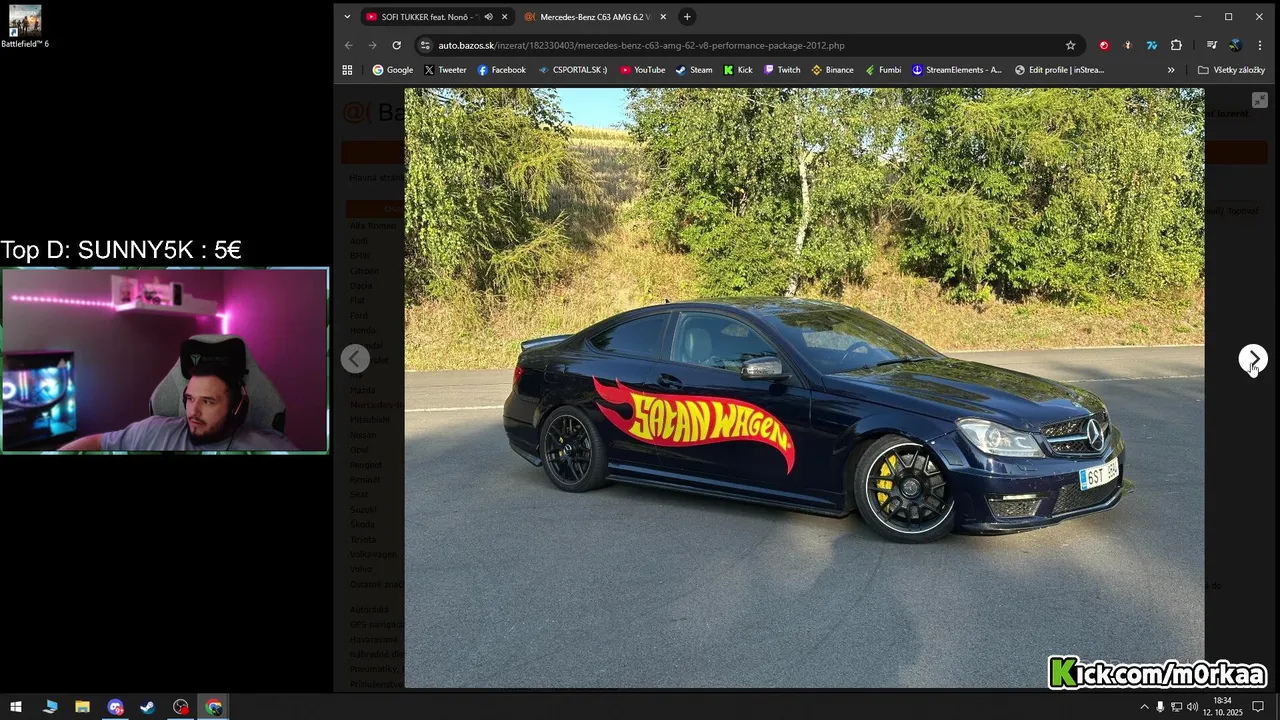Open the Fumbi bookmark
Viewport: 1280px width, 720px height.
point(883,70)
